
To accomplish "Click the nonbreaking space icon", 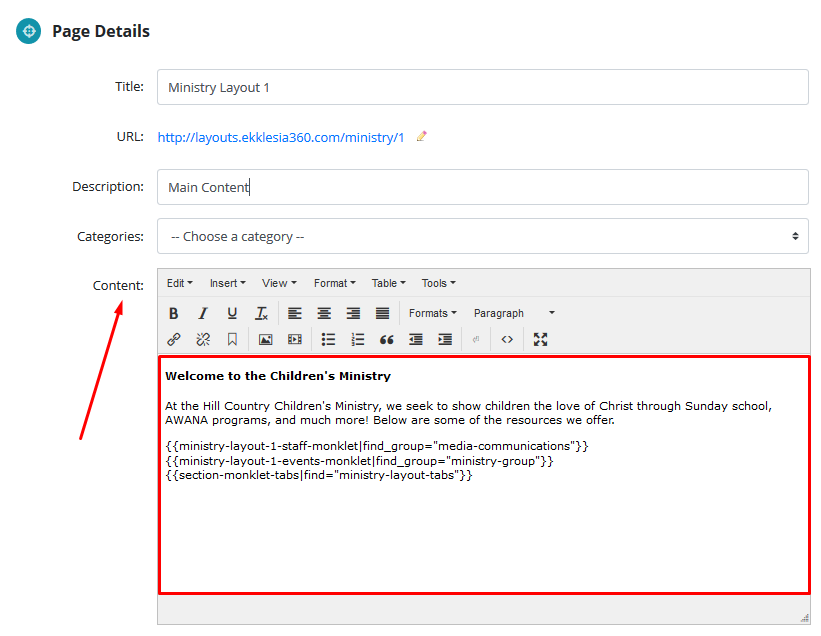I will (x=476, y=339).
